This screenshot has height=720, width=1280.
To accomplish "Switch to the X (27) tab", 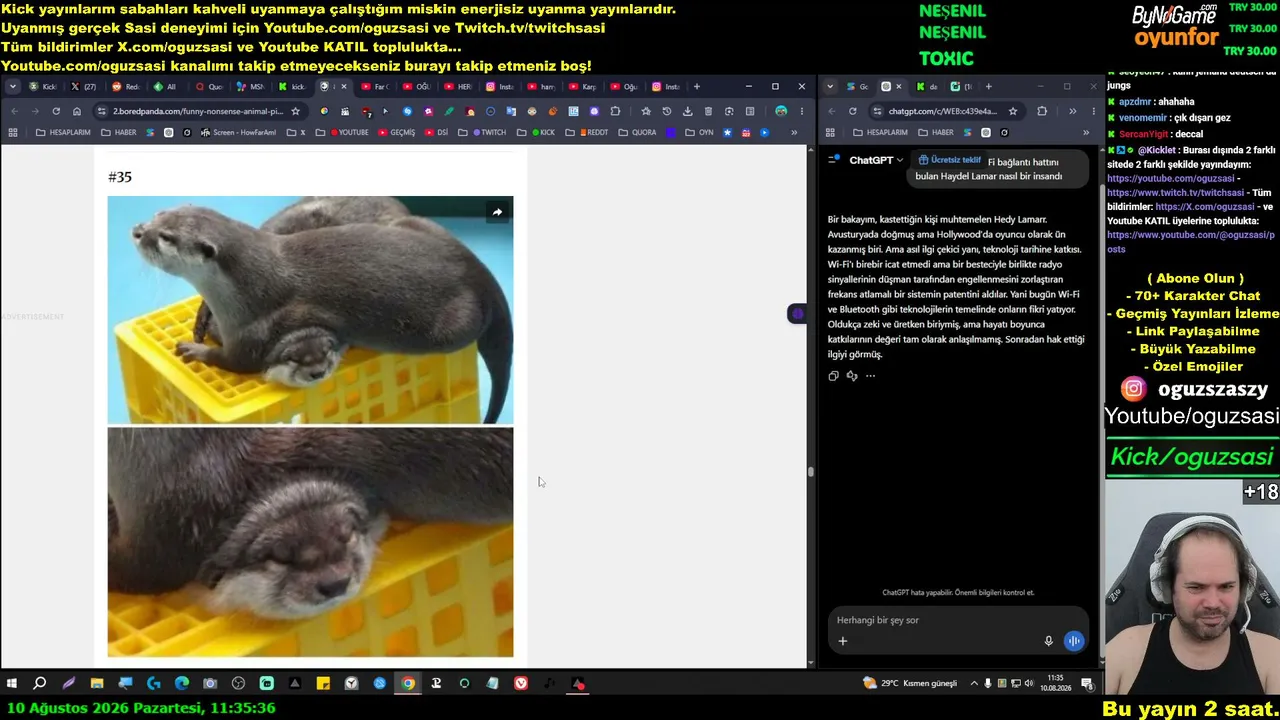I will click(84, 87).
